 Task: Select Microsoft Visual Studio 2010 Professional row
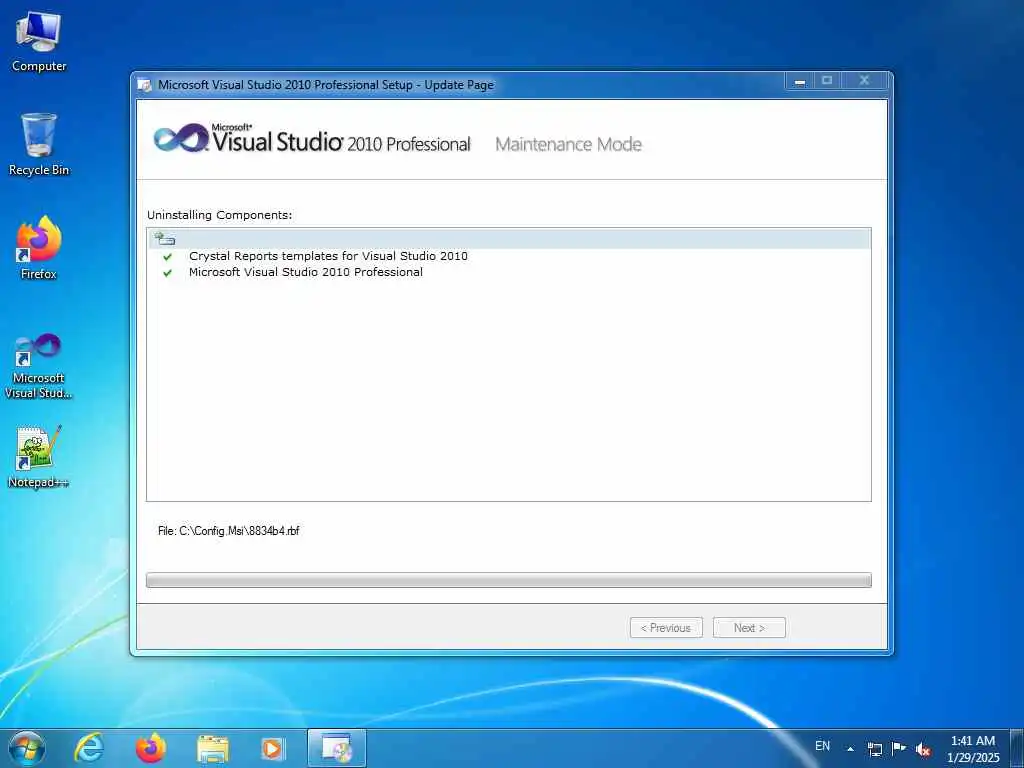pos(306,272)
